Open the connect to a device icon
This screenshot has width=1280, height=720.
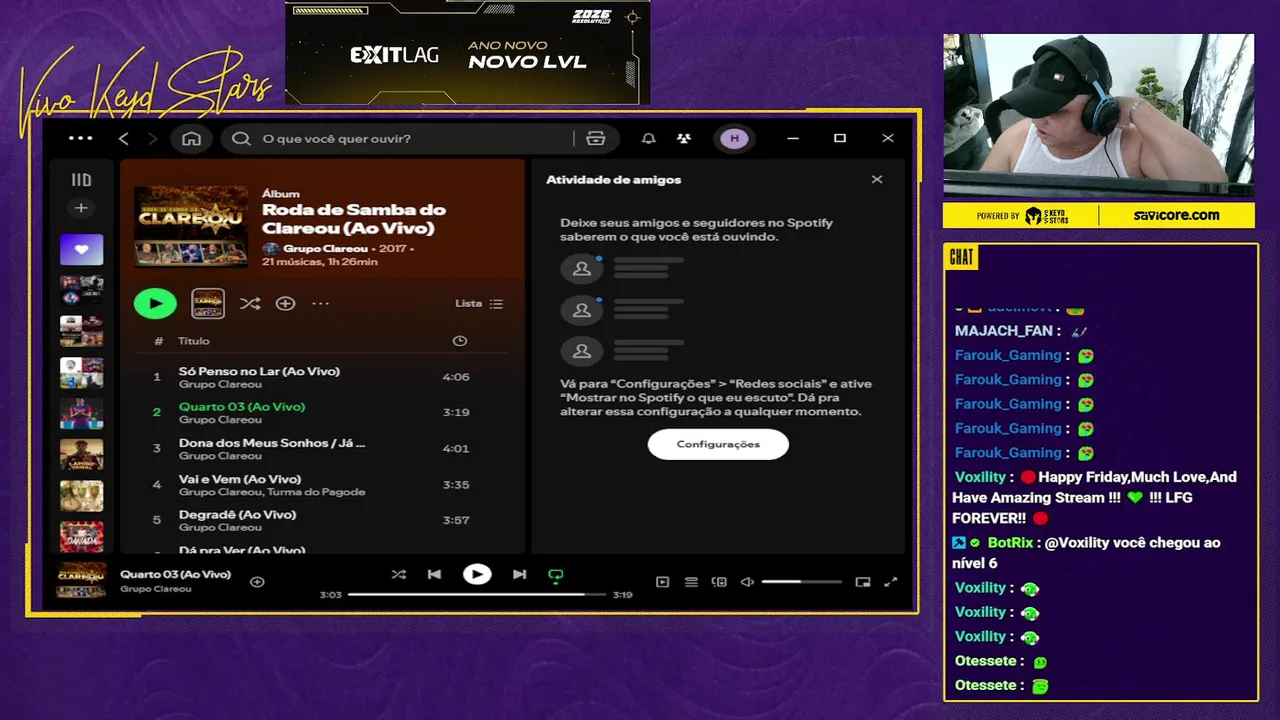[x=719, y=582]
